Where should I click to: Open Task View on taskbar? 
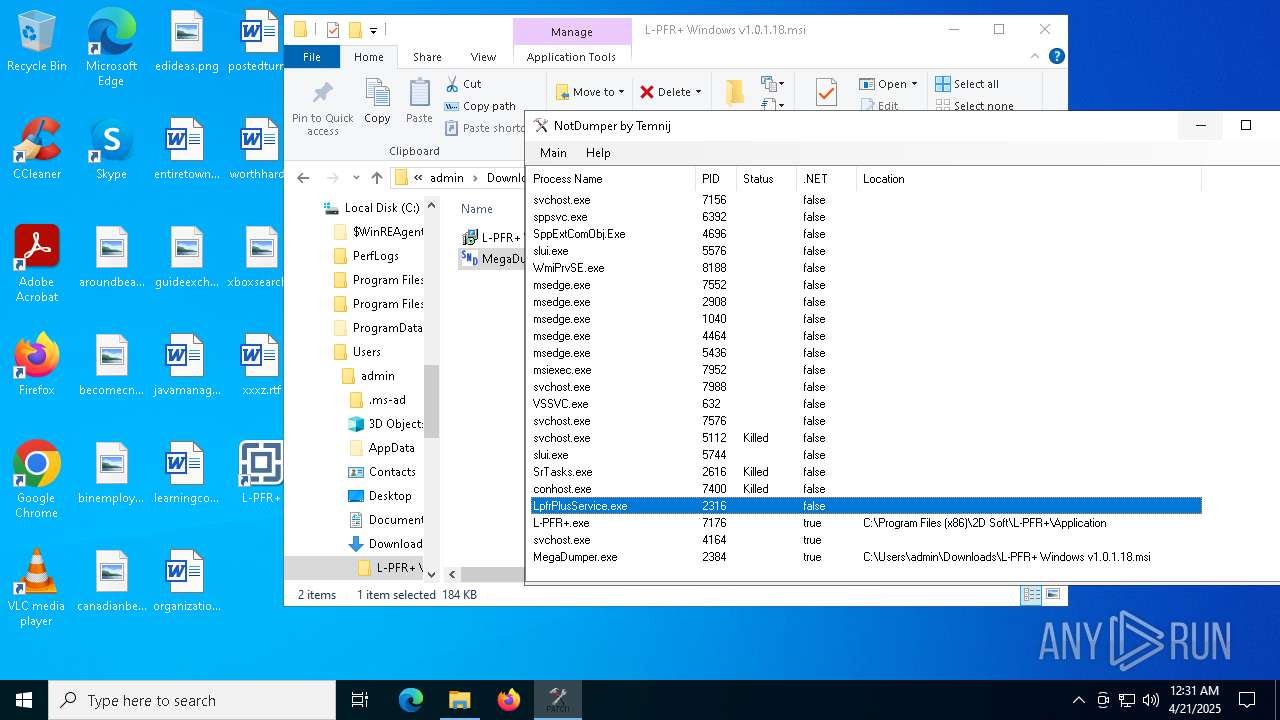360,700
